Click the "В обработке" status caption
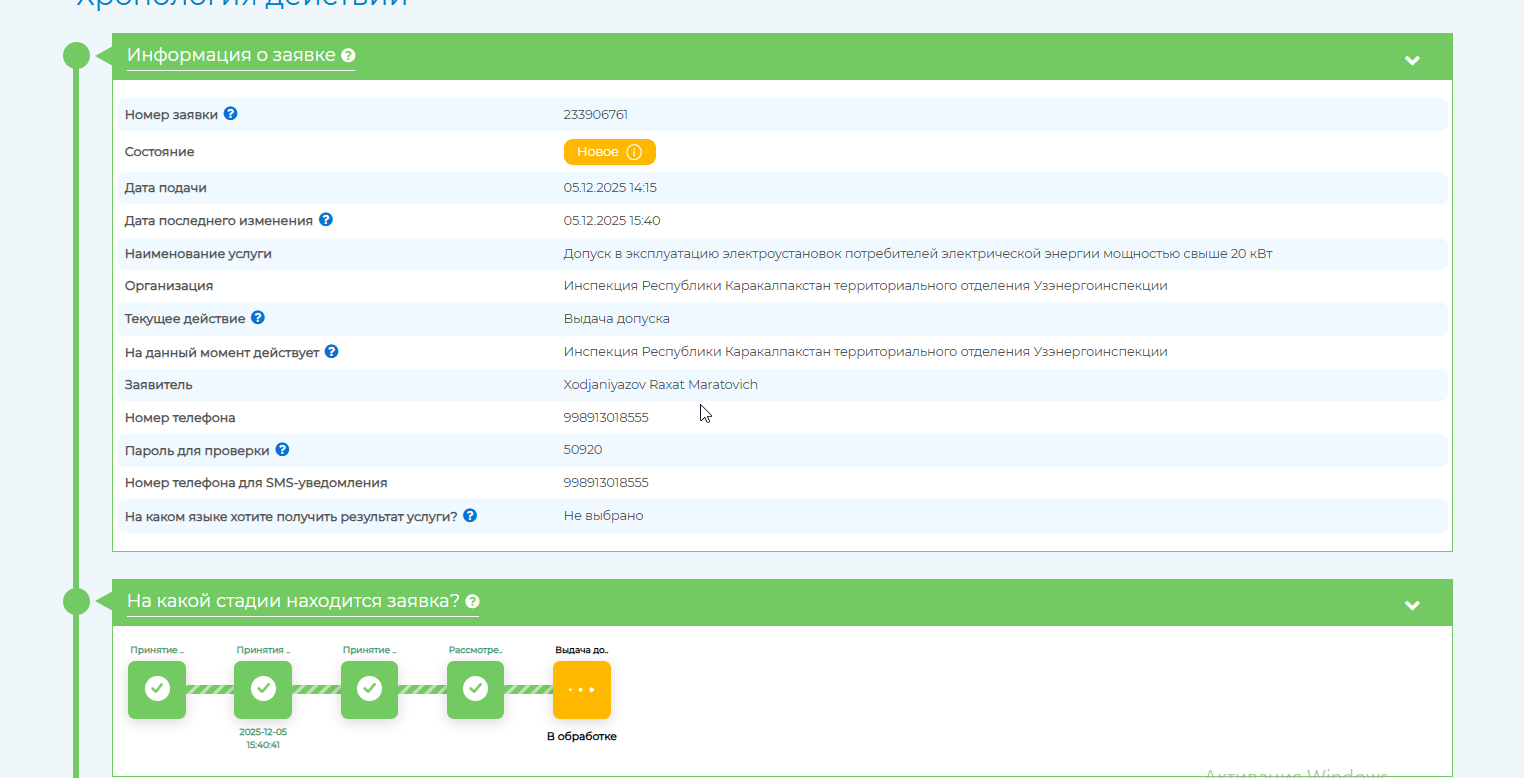The width and height of the screenshot is (1524, 778). click(582, 737)
